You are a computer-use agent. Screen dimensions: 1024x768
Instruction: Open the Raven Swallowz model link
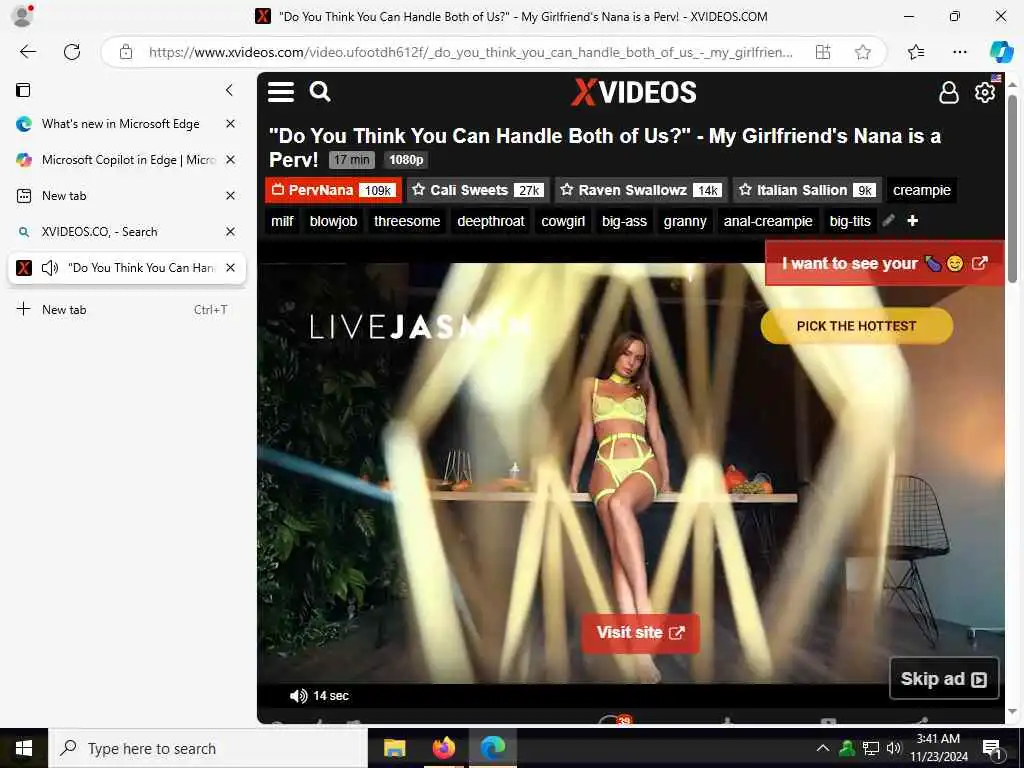(x=641, y=190)
